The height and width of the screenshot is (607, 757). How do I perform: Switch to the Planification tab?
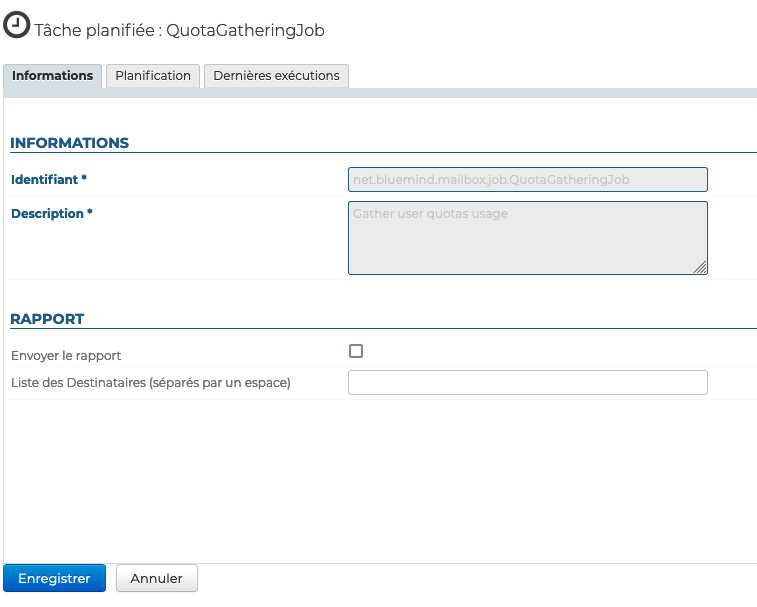(x=153, y=76)
